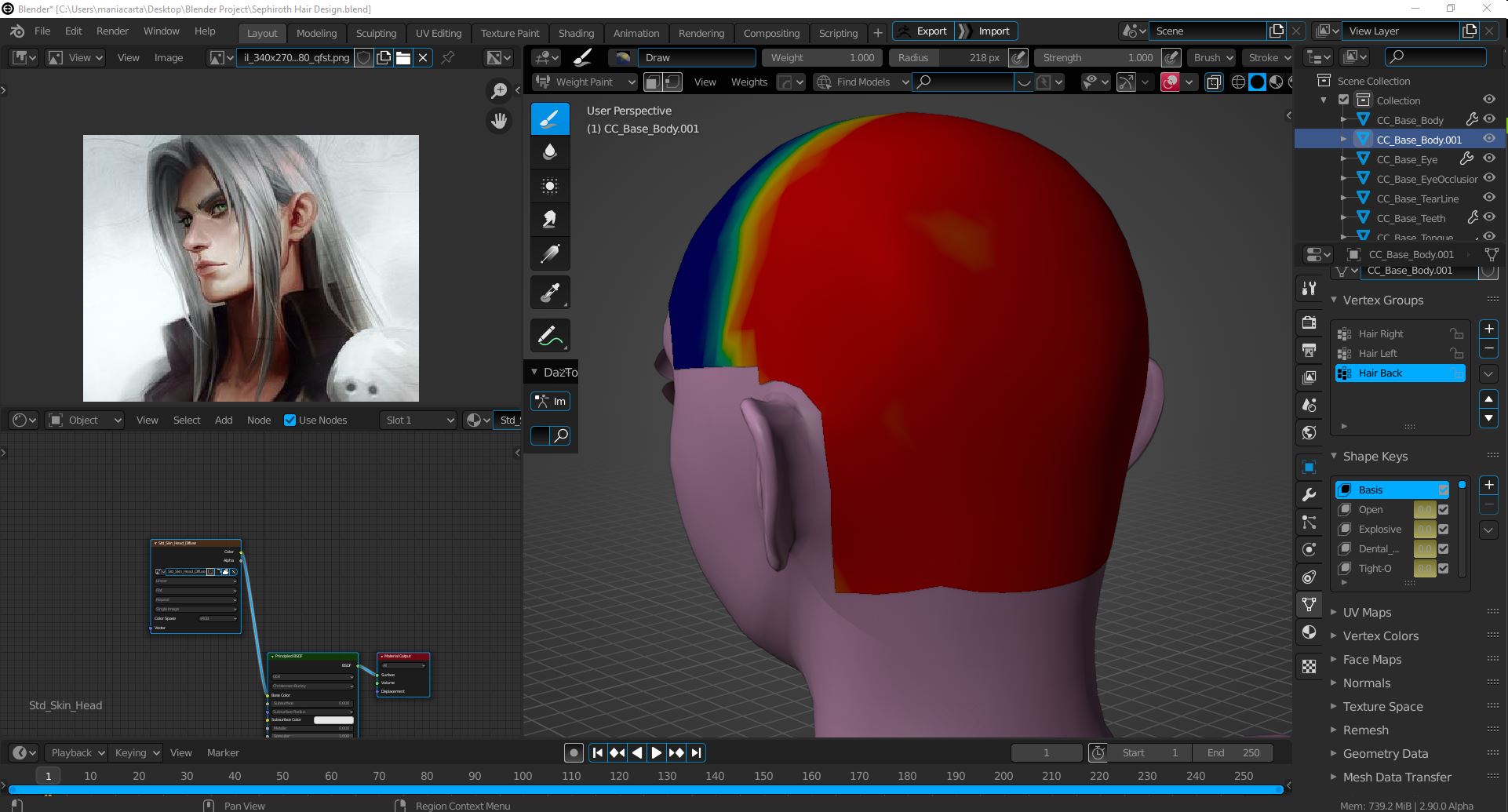Toggle Use Nodes checkbox
Image resolution: width=1508 pixels, height=812 pixels.
tap(290, 420)
